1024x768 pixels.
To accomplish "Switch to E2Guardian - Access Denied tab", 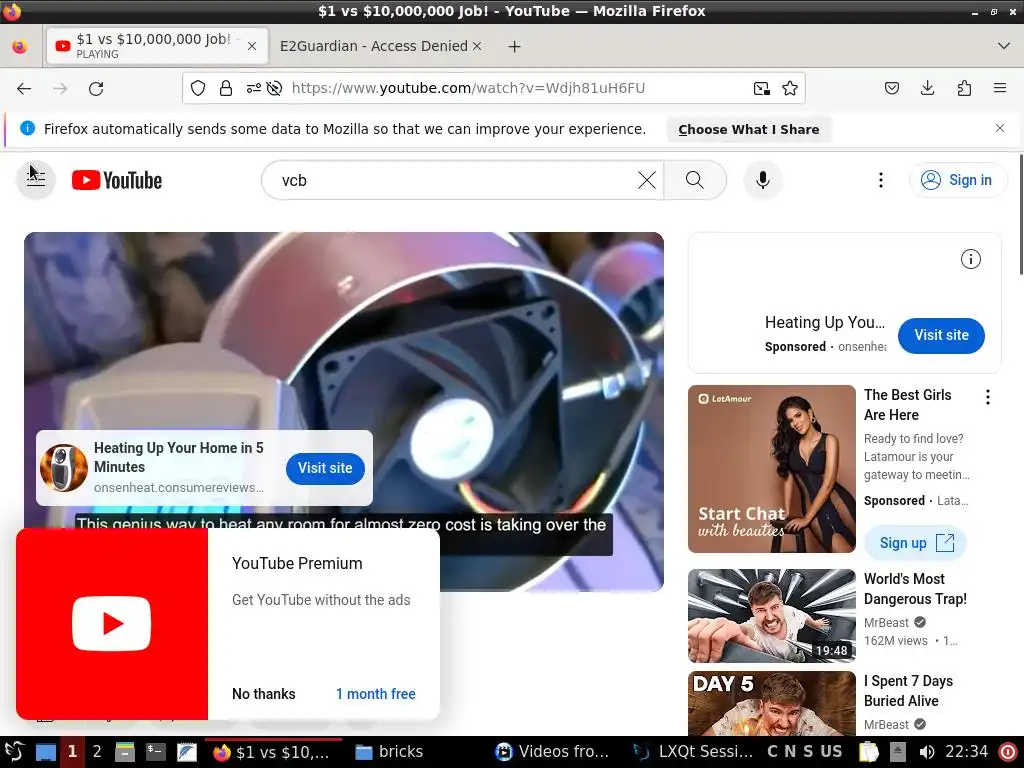I will point(374,46).
